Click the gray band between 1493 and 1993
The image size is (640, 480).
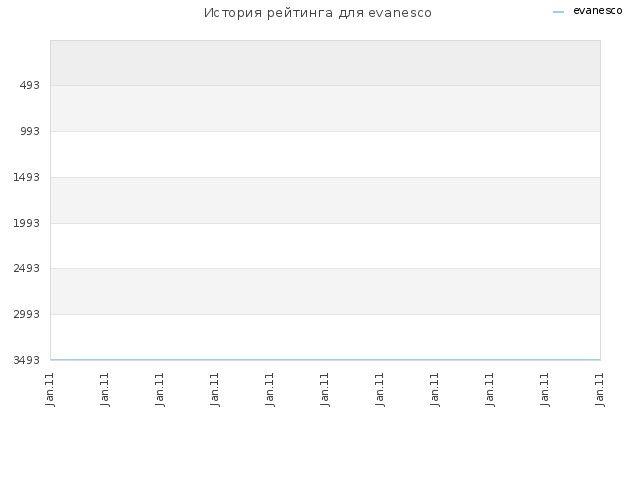tap(325, 200)
